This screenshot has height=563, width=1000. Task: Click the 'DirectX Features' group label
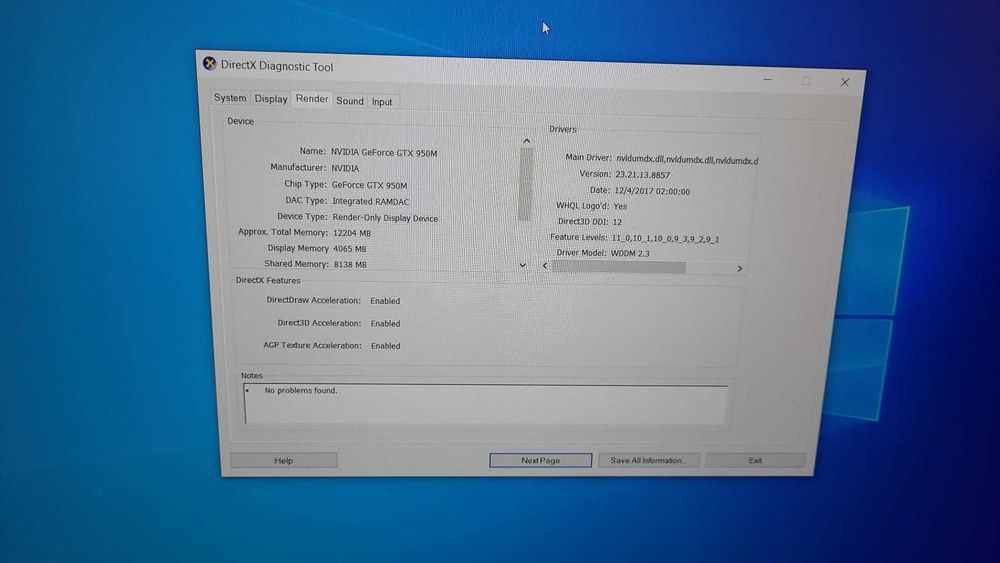[x=268, y=281]
